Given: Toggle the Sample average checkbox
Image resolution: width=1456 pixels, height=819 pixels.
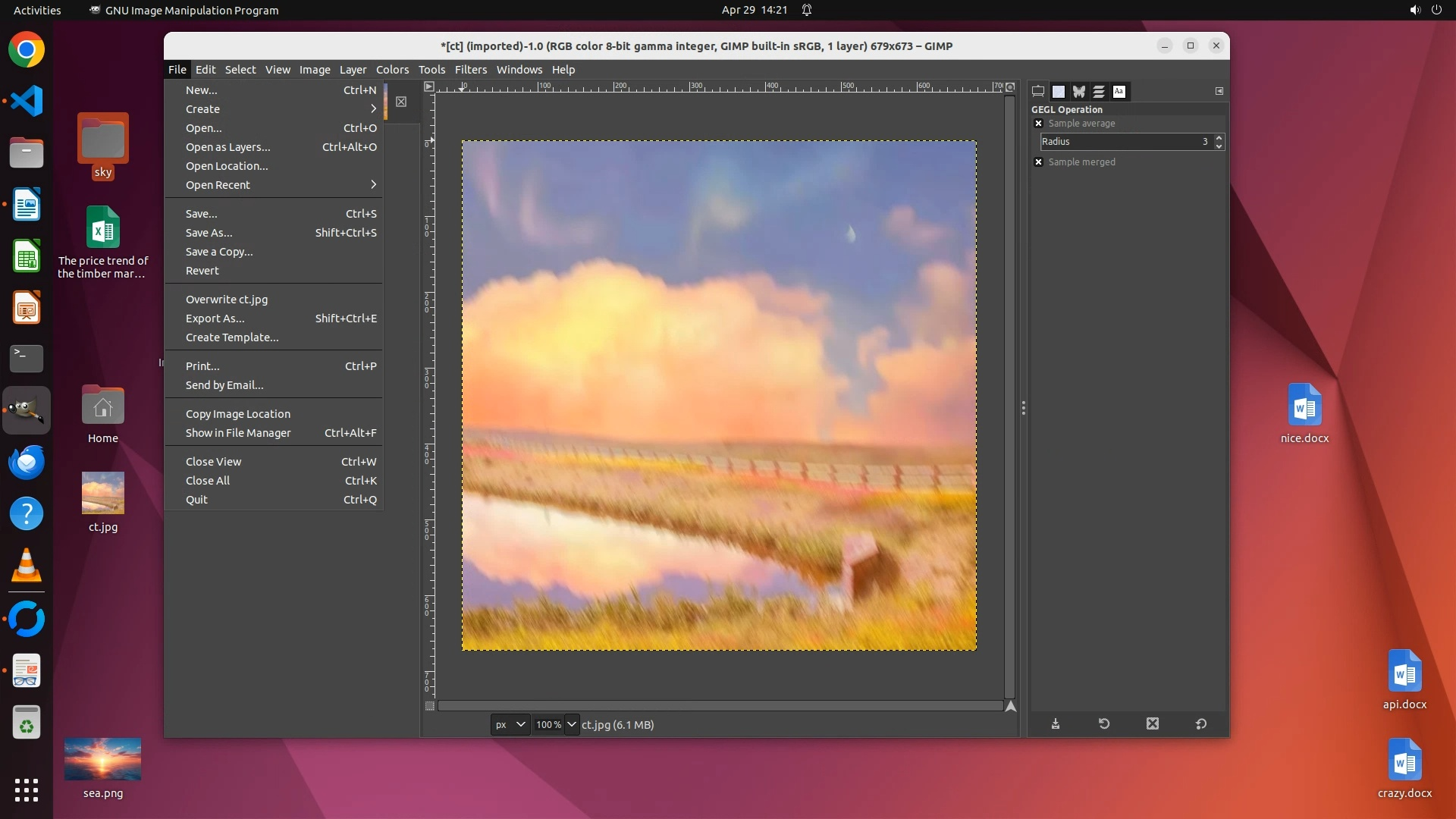Looking at the screenshot, I should pyautogui.click(x=1039, y=124).
